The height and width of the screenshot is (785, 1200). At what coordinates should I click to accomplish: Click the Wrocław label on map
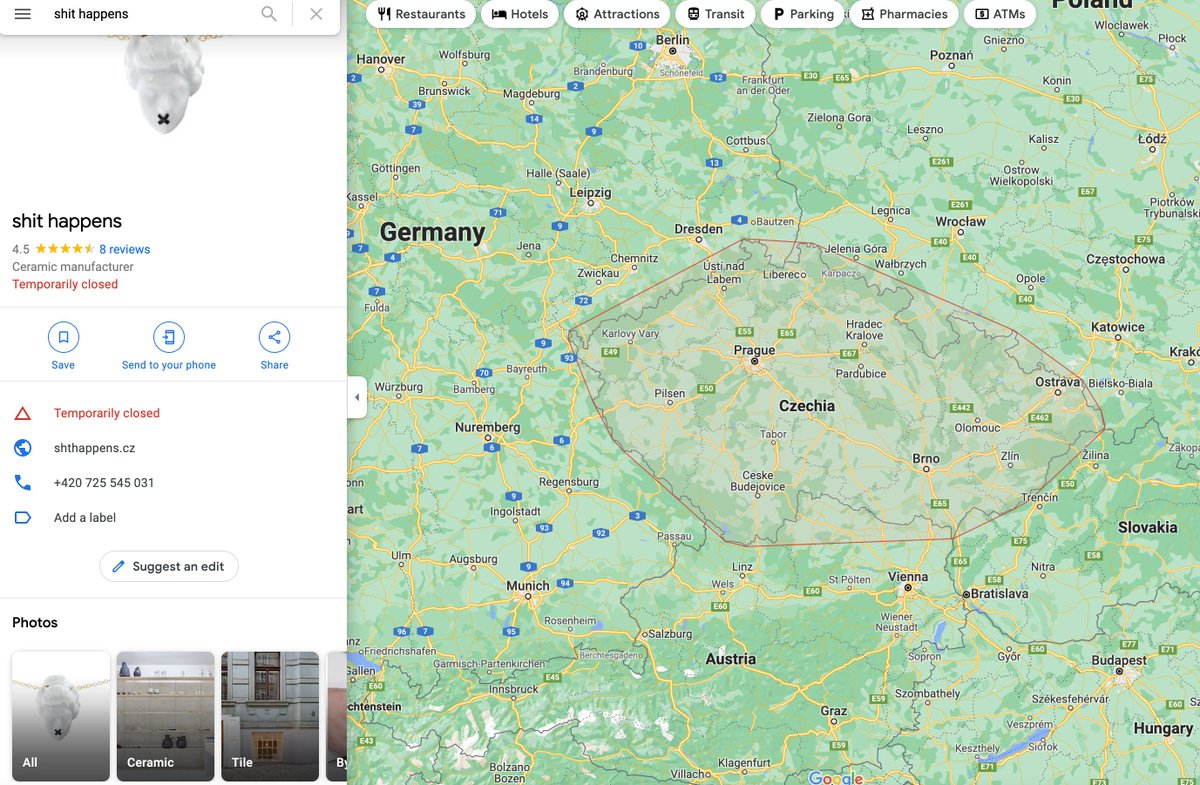click(x=961, y=222)
